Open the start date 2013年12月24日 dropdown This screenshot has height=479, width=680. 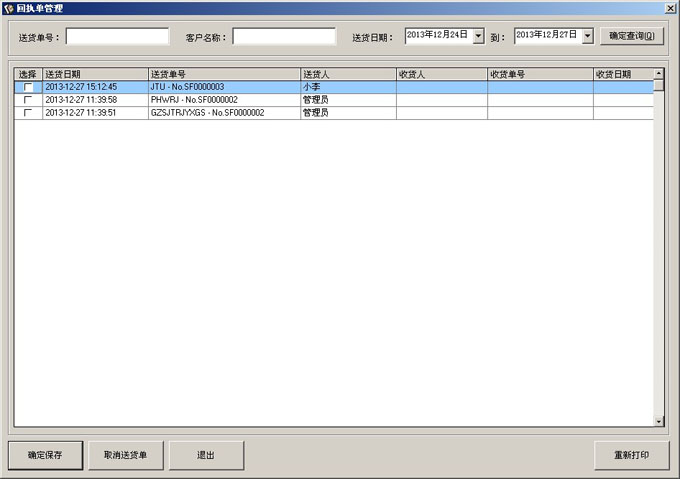(x=478, y=36)
